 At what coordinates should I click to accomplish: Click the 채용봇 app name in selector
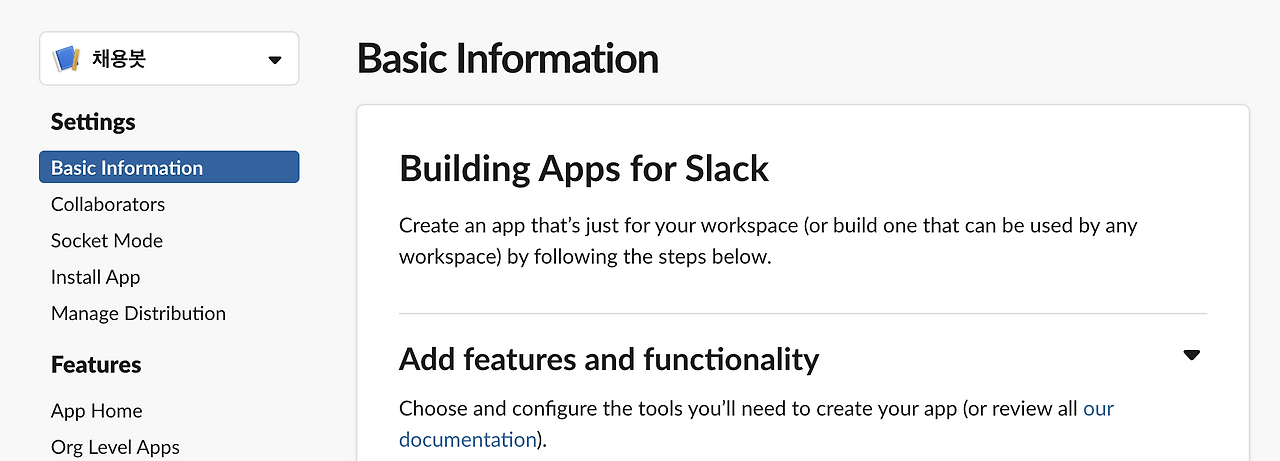tap(118, 59)
